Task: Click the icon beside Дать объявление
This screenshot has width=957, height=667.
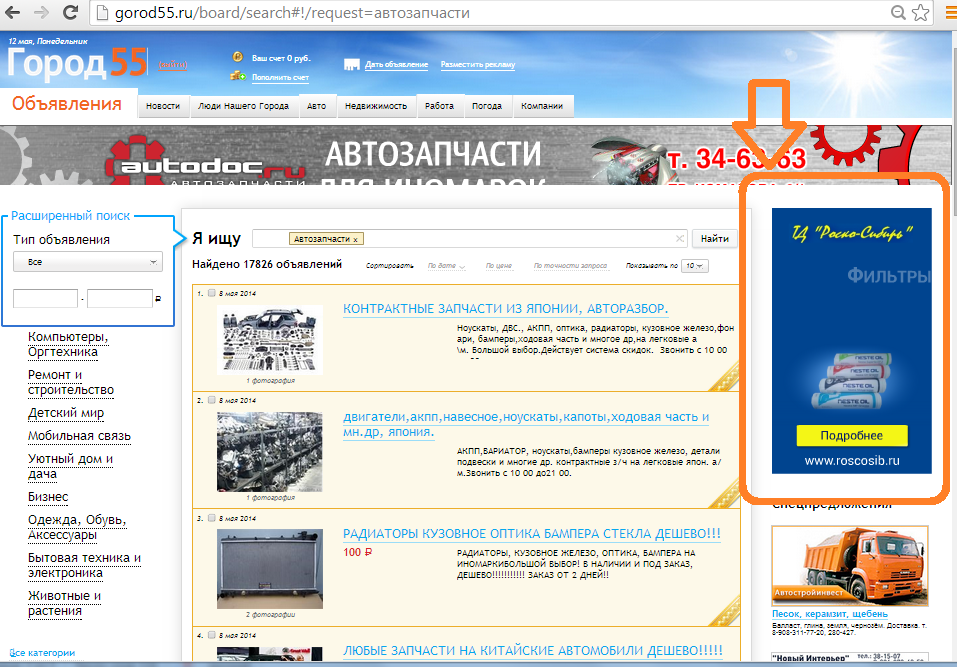Action: (352, 65)
